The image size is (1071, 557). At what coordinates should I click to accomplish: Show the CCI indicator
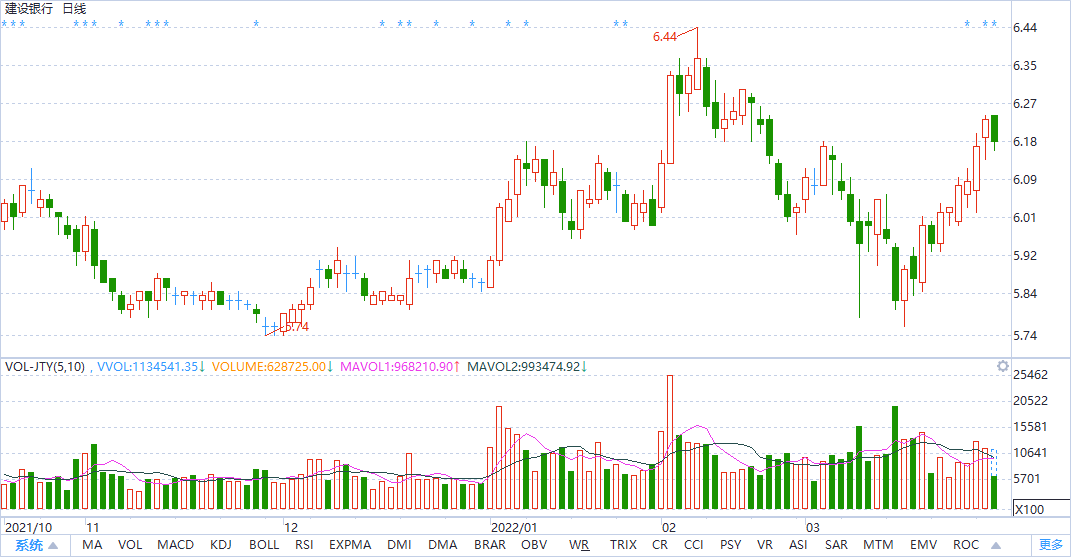(693, 545)
